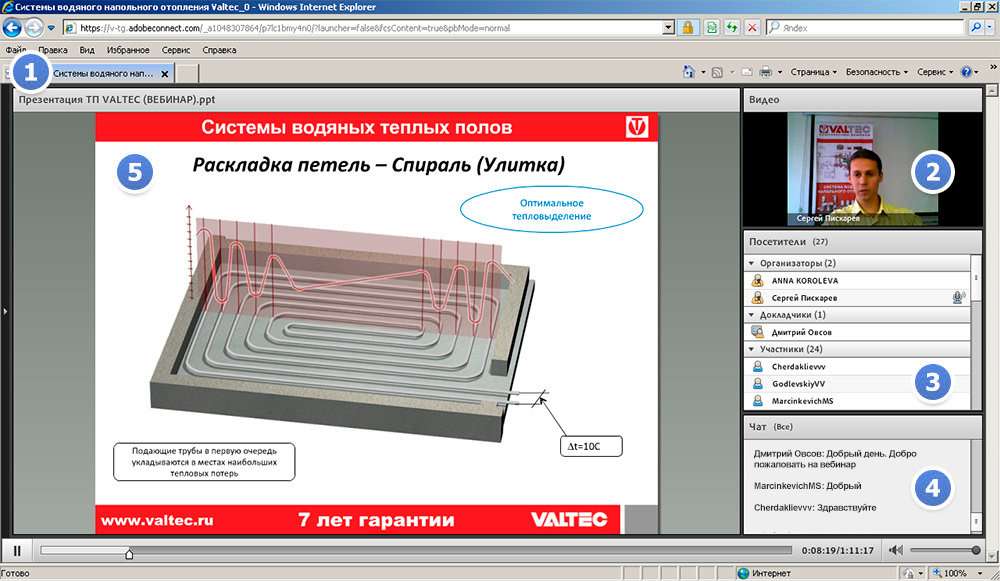Select the Системы водяного нап... tab

[x=103, y=74]
